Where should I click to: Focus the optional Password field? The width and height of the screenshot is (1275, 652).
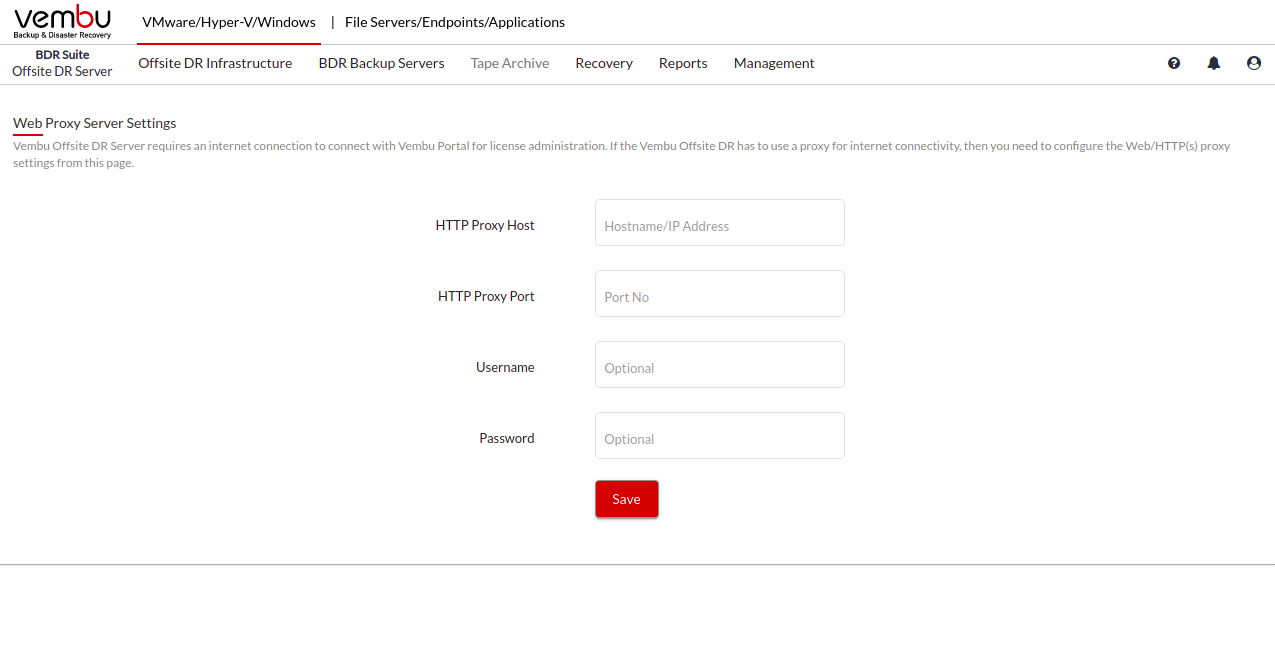click(x=720, y=435)
